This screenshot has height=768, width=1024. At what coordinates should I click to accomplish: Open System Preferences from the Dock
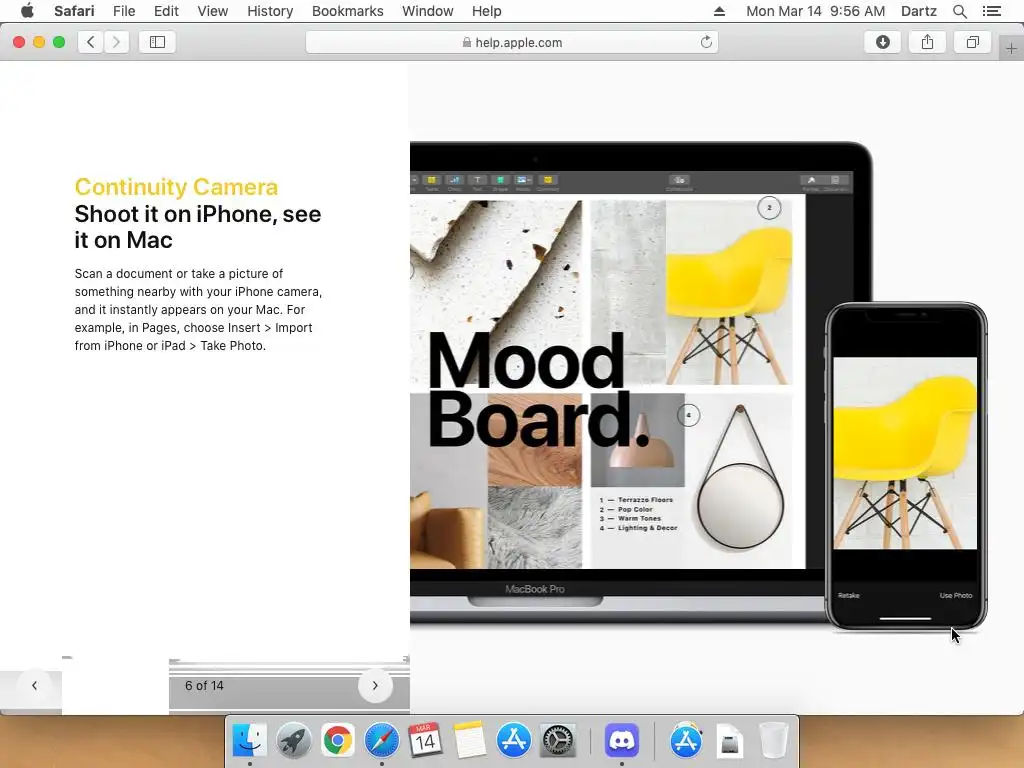click(558, 741)
